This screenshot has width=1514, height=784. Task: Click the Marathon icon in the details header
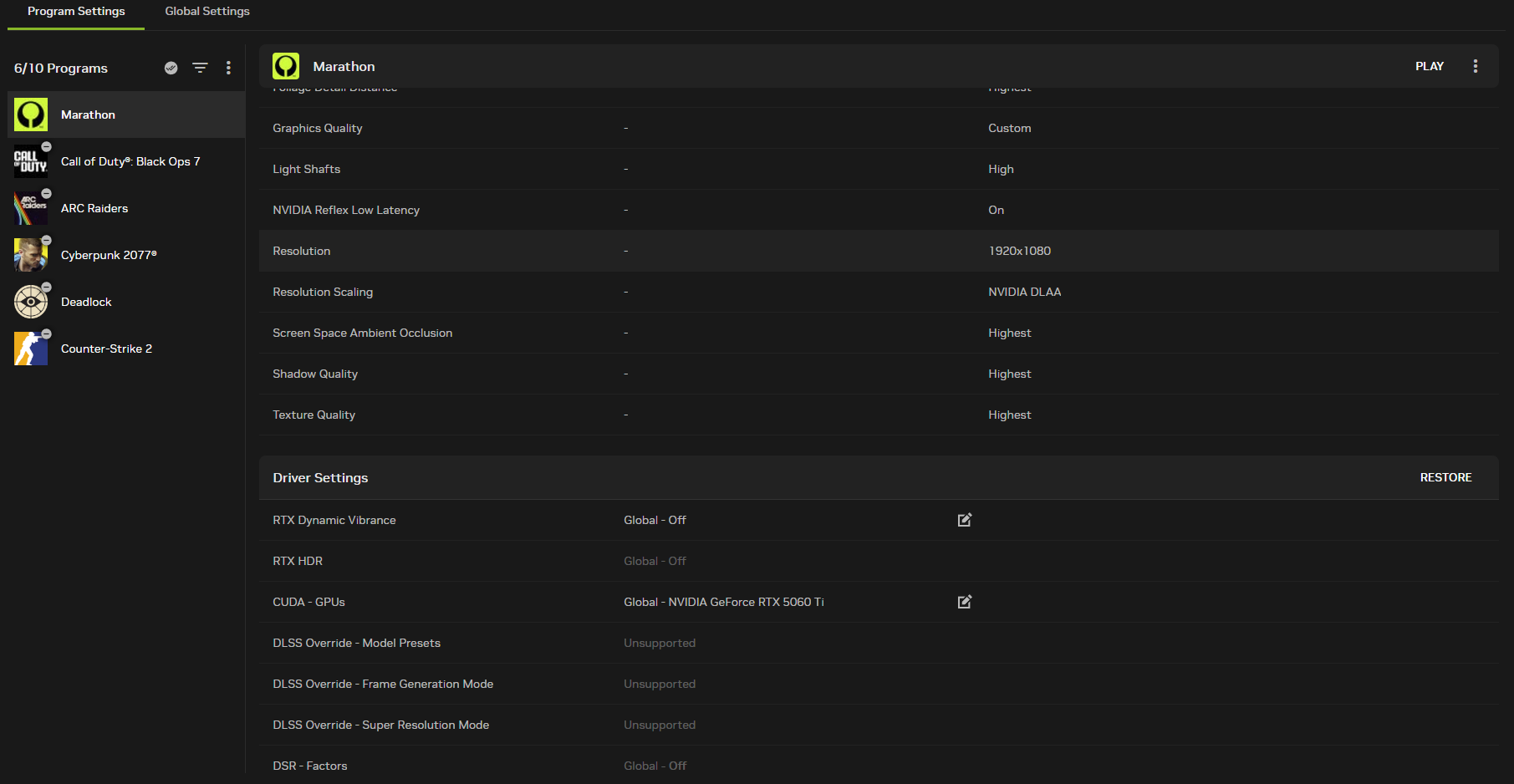(x=286, y=66)
